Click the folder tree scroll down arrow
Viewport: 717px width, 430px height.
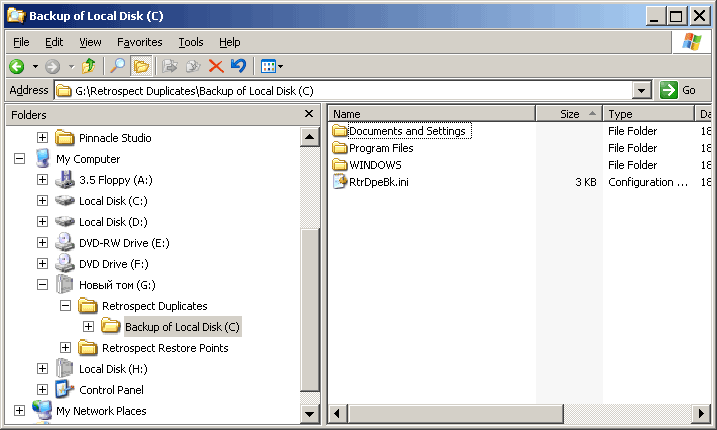point(310,414)
